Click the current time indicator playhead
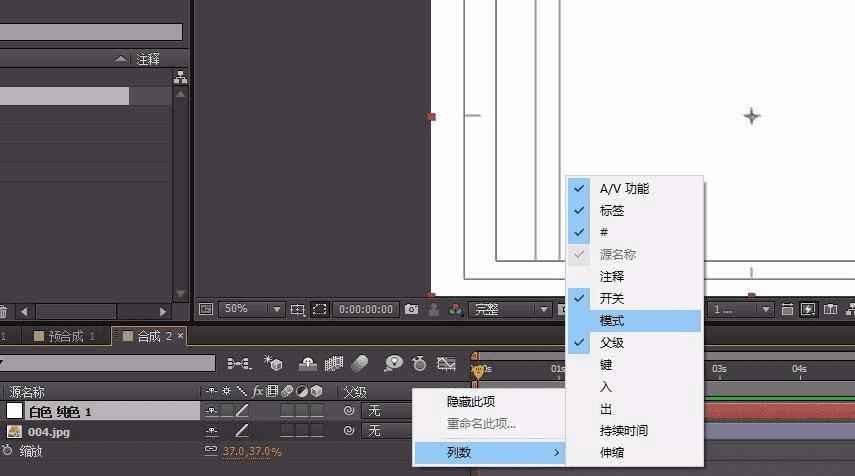The width and height of the screenshot is (855, 476). (478, 371)
